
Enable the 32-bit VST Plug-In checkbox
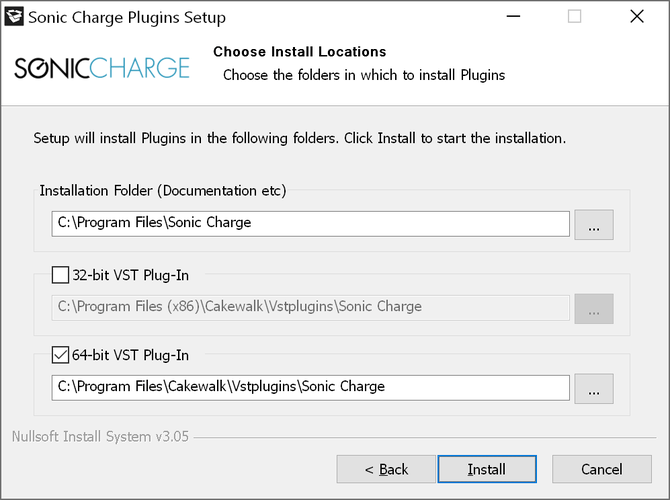60,275
